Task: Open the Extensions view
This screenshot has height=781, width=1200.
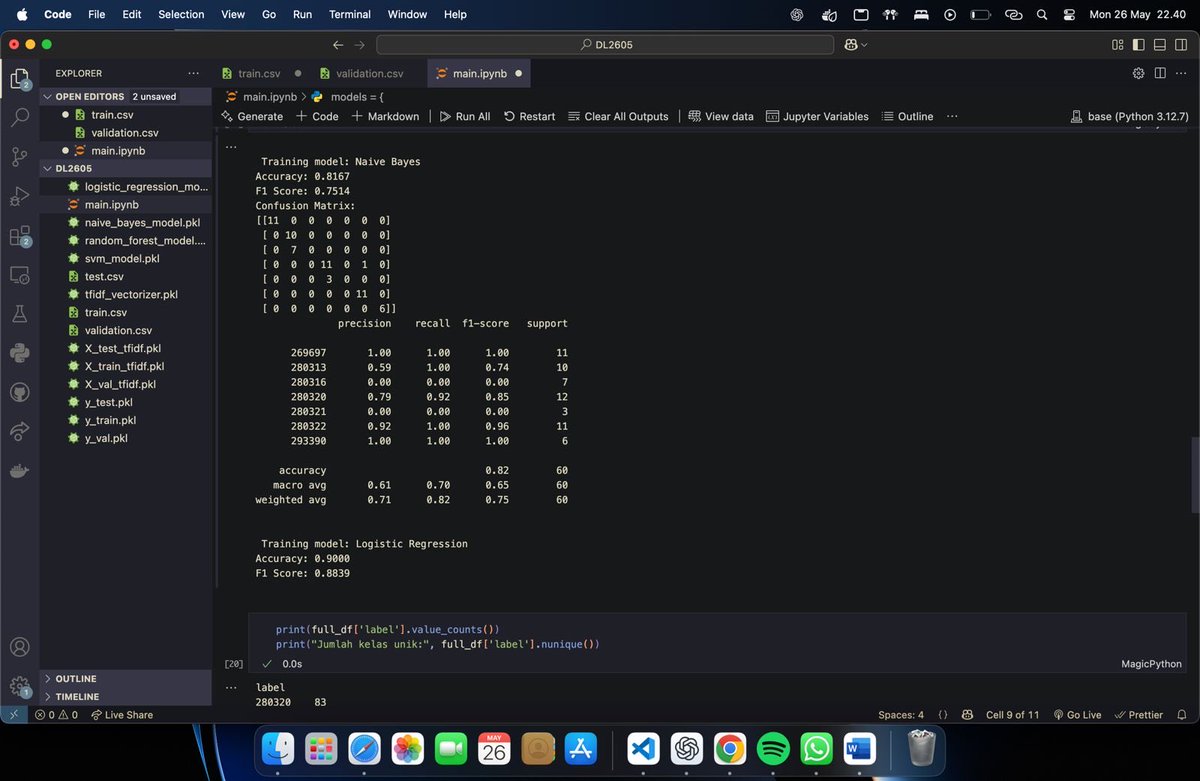Action: tap(19, 236)
